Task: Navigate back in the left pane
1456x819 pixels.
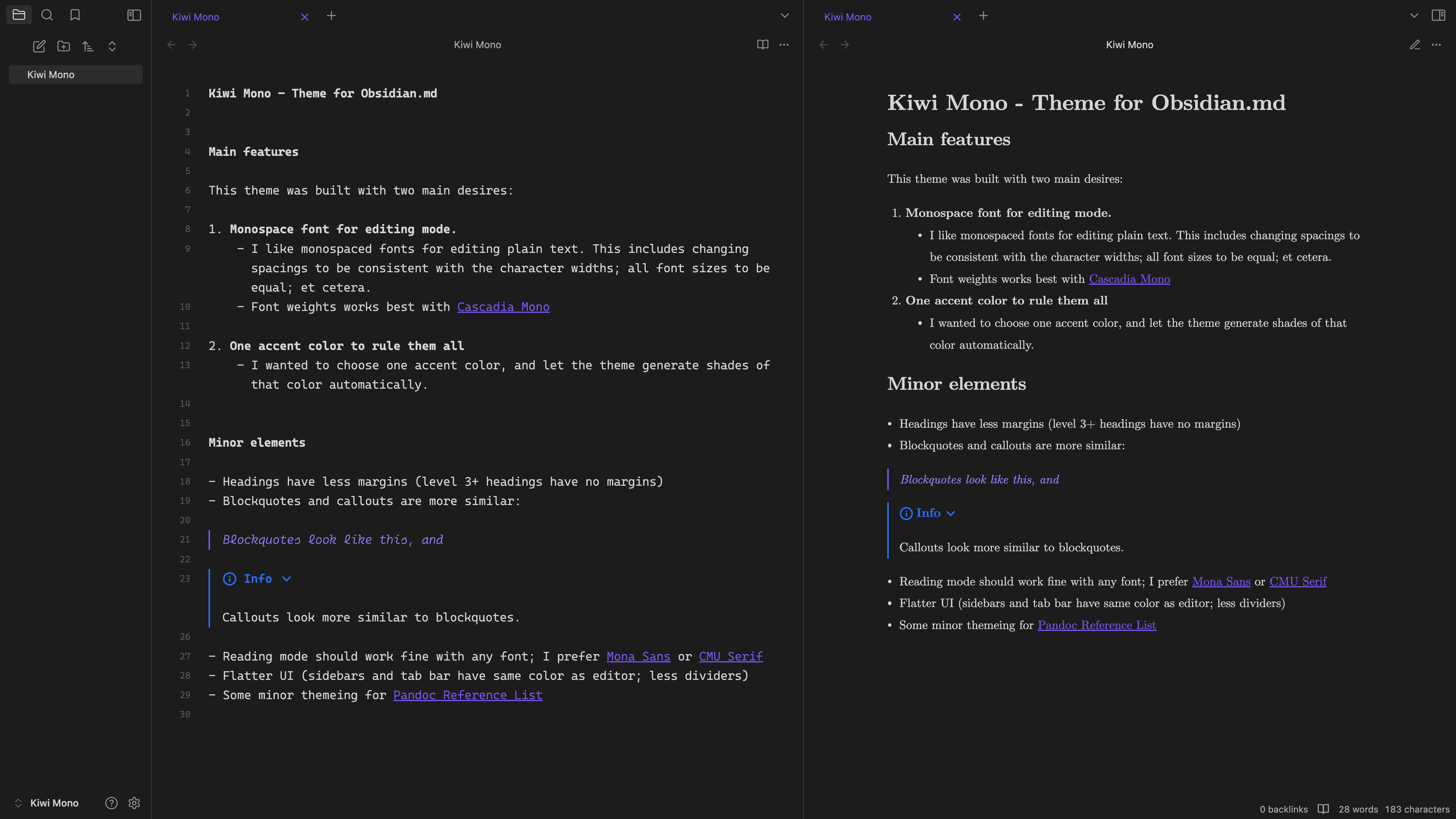Action: click(x=171, y=45)
